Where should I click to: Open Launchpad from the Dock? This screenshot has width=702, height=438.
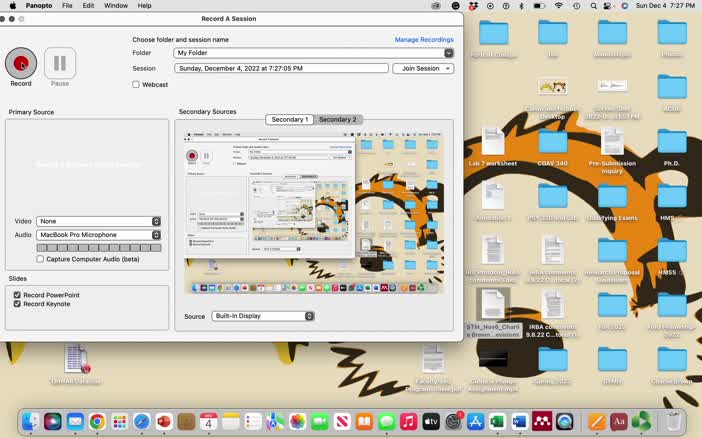click(x=120, y=421)
